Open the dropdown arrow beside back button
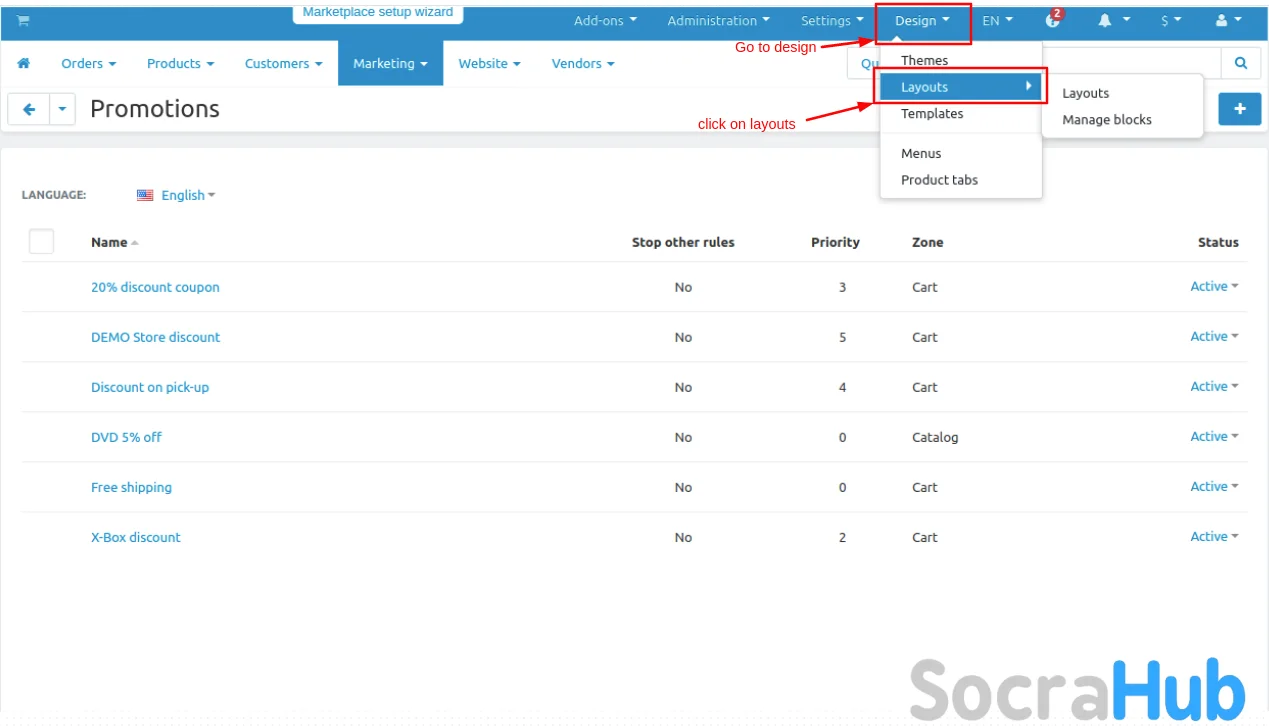This screenshot has width=1269, height=726. tap(63, 109)
